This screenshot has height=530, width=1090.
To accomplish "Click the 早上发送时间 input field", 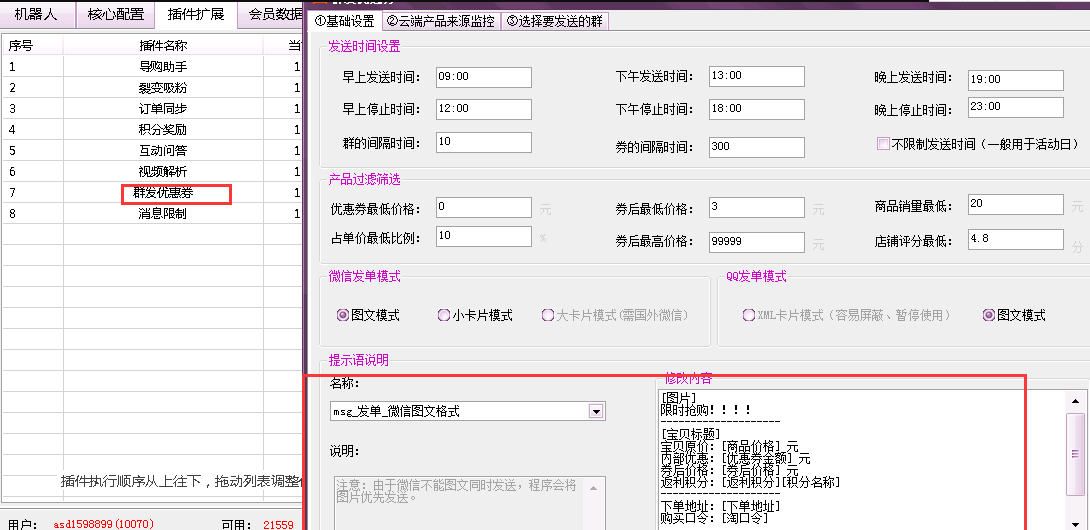I will [483, 77].
